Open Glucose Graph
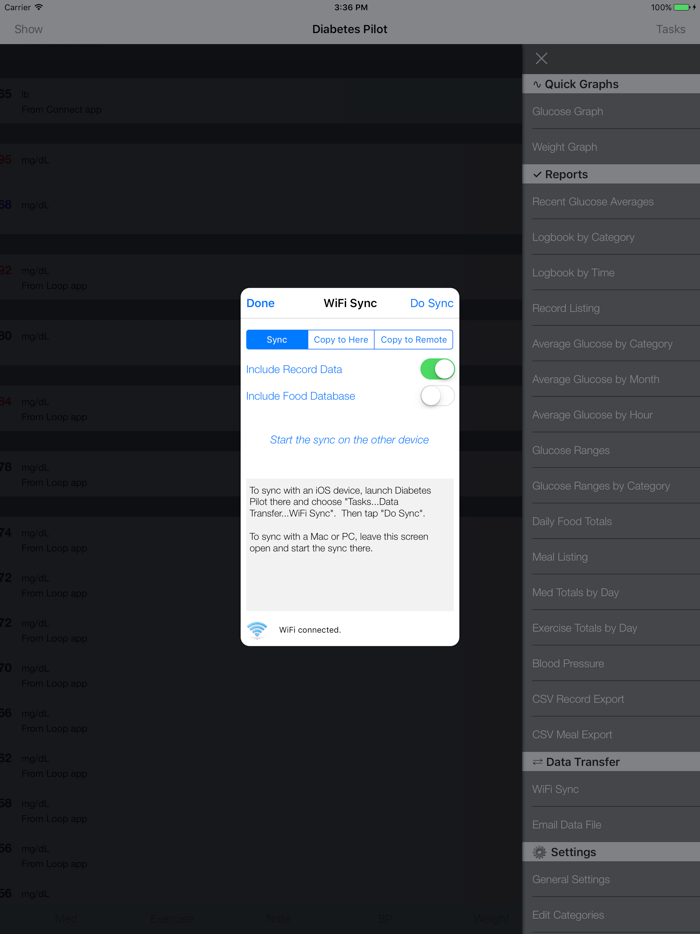Screen dimensions: 700x934 (x=611, y=111)
